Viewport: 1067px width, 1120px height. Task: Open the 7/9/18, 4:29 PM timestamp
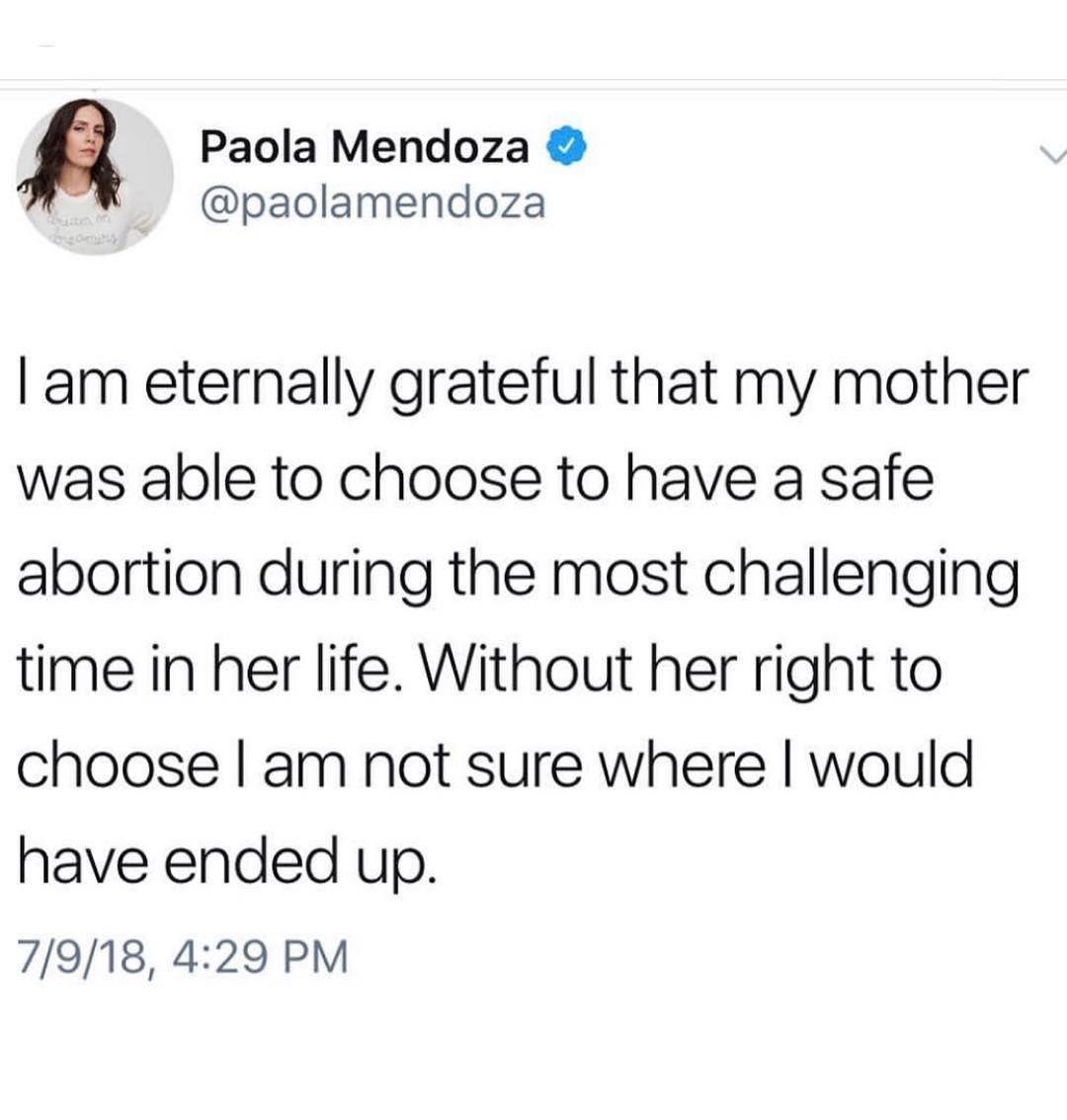[183, 956]
